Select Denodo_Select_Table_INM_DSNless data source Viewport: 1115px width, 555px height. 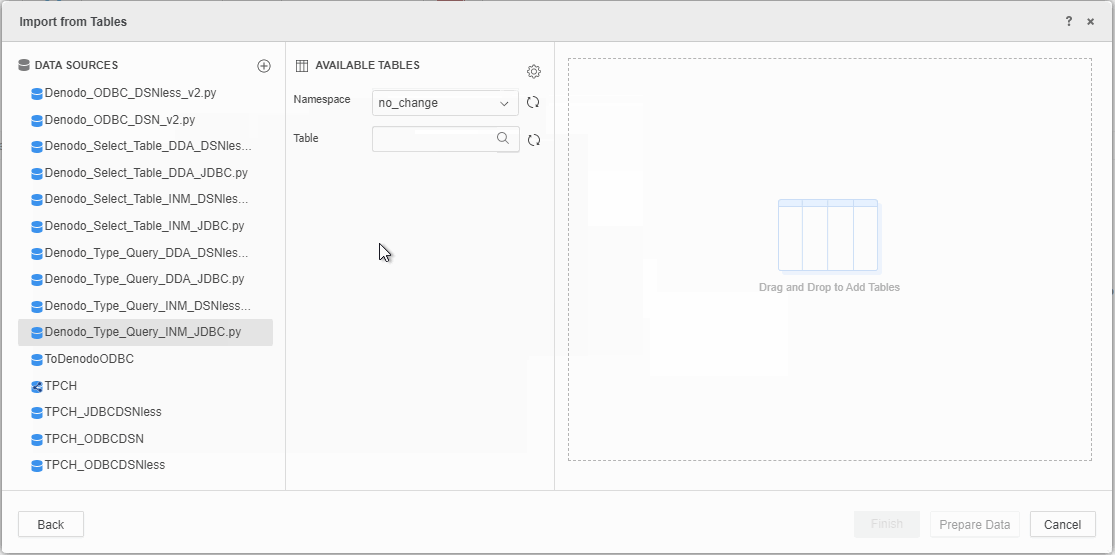pos(145,199)
